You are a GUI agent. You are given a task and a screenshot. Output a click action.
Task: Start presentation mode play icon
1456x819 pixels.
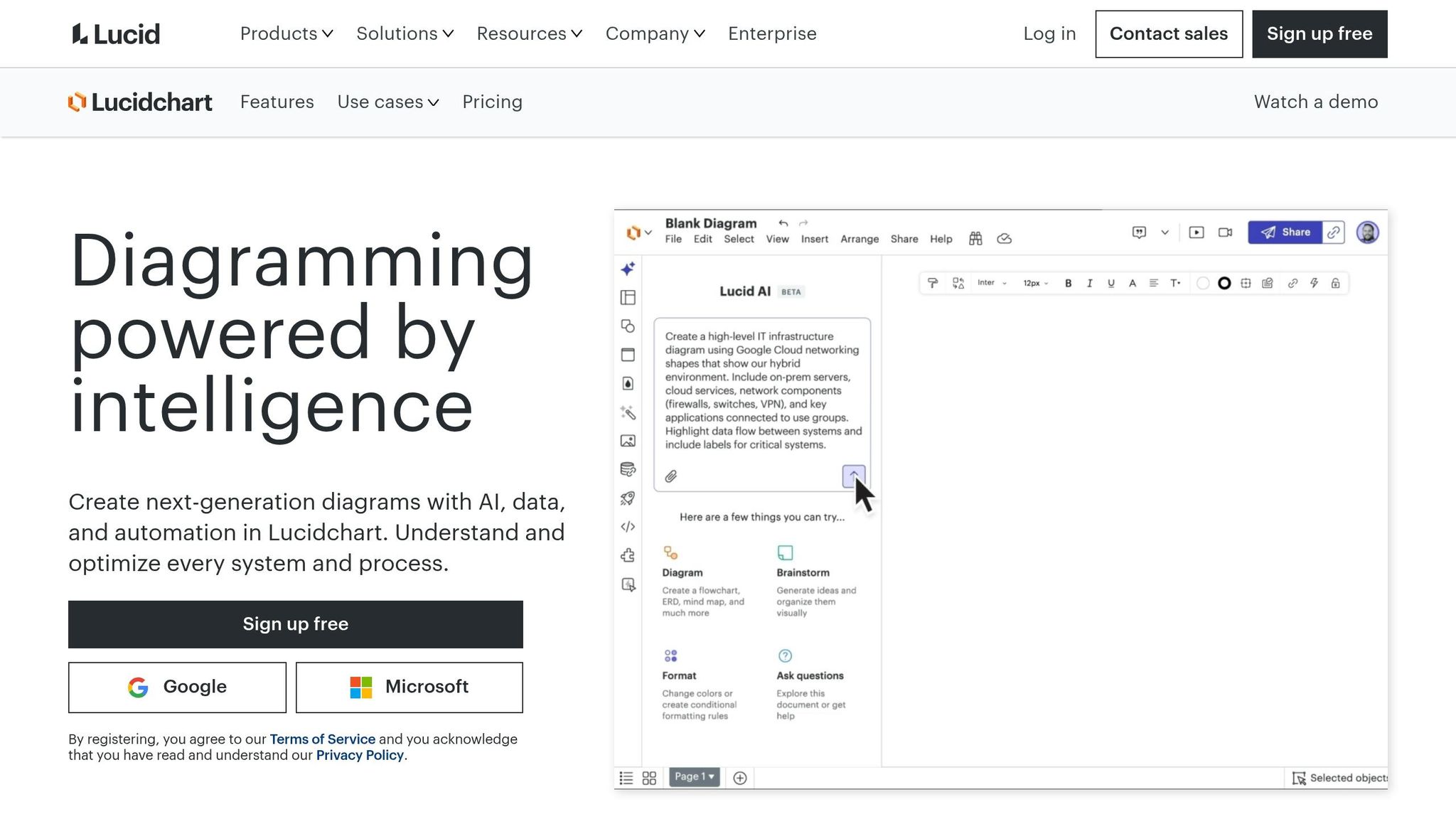coord(1197,232)
